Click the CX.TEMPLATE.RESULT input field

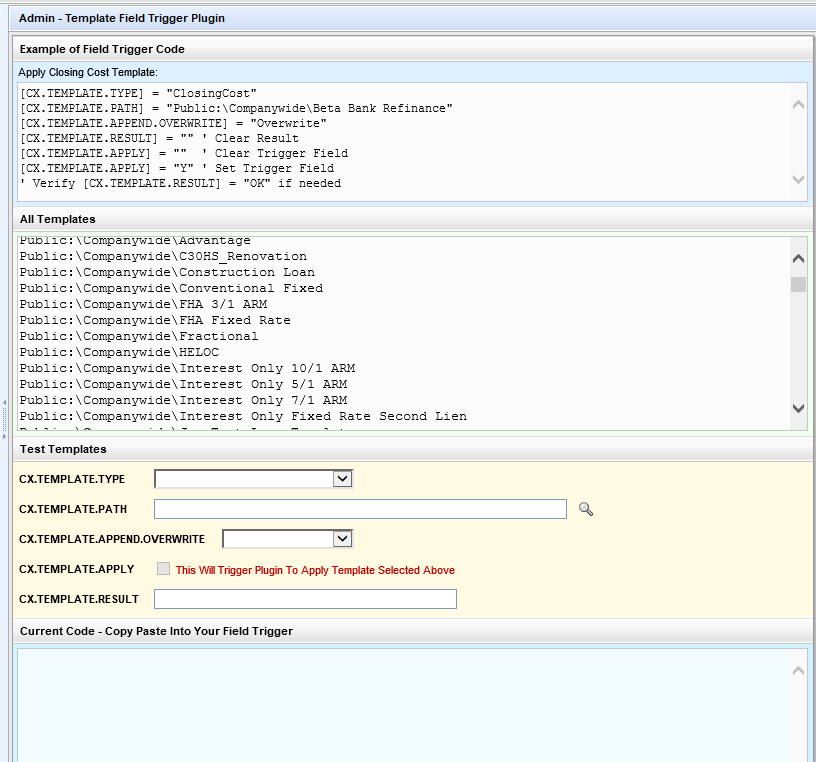coord(305,599)
